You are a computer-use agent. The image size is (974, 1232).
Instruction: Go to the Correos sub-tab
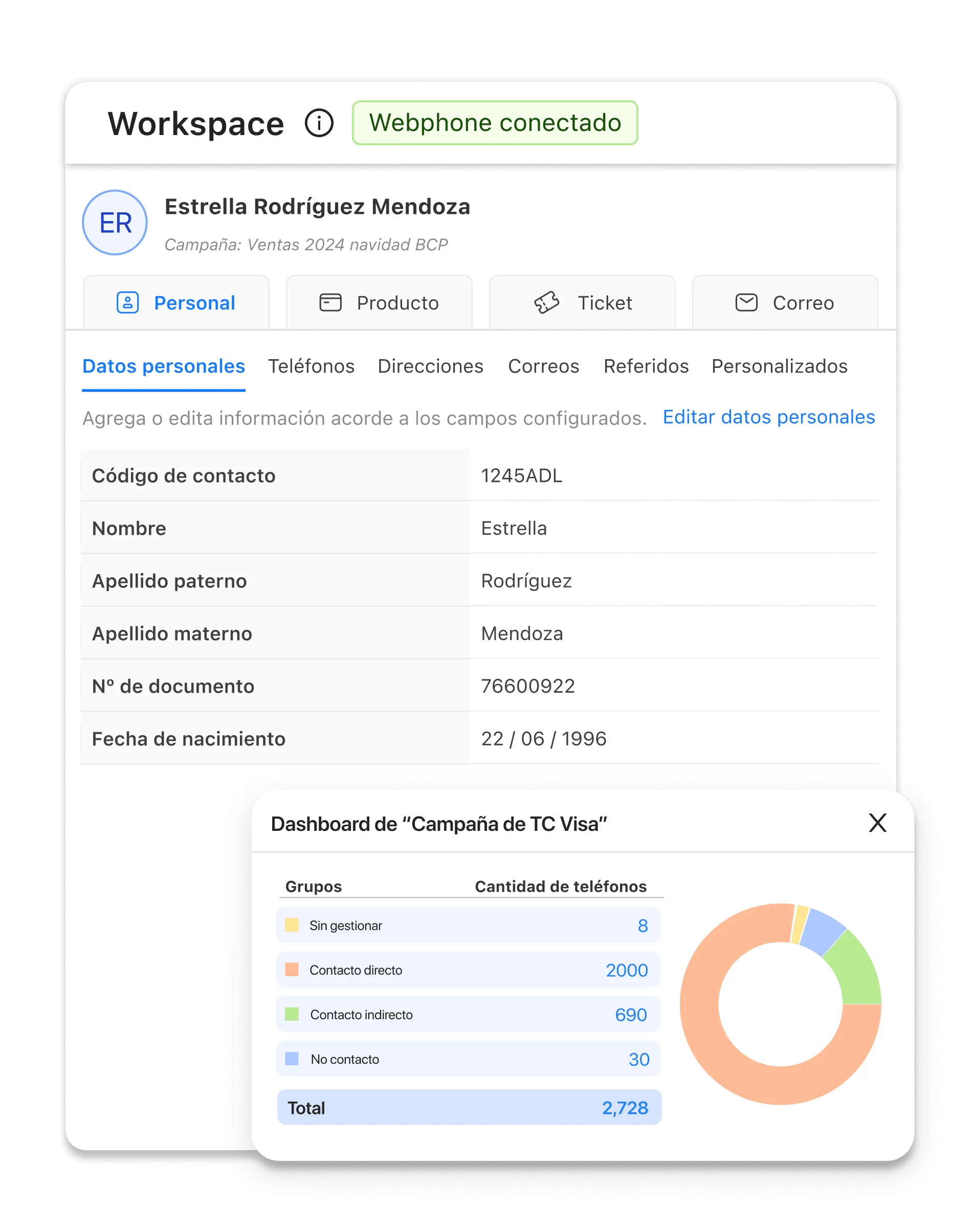(x=543, y=366)
